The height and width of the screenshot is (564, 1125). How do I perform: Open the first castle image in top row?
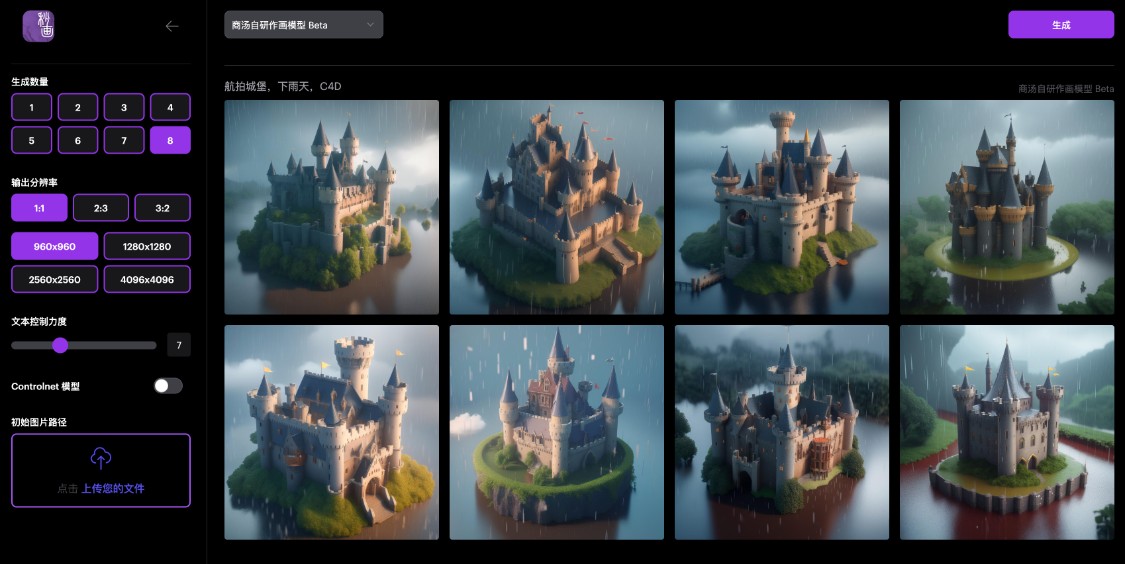click(x=331, y=207)
